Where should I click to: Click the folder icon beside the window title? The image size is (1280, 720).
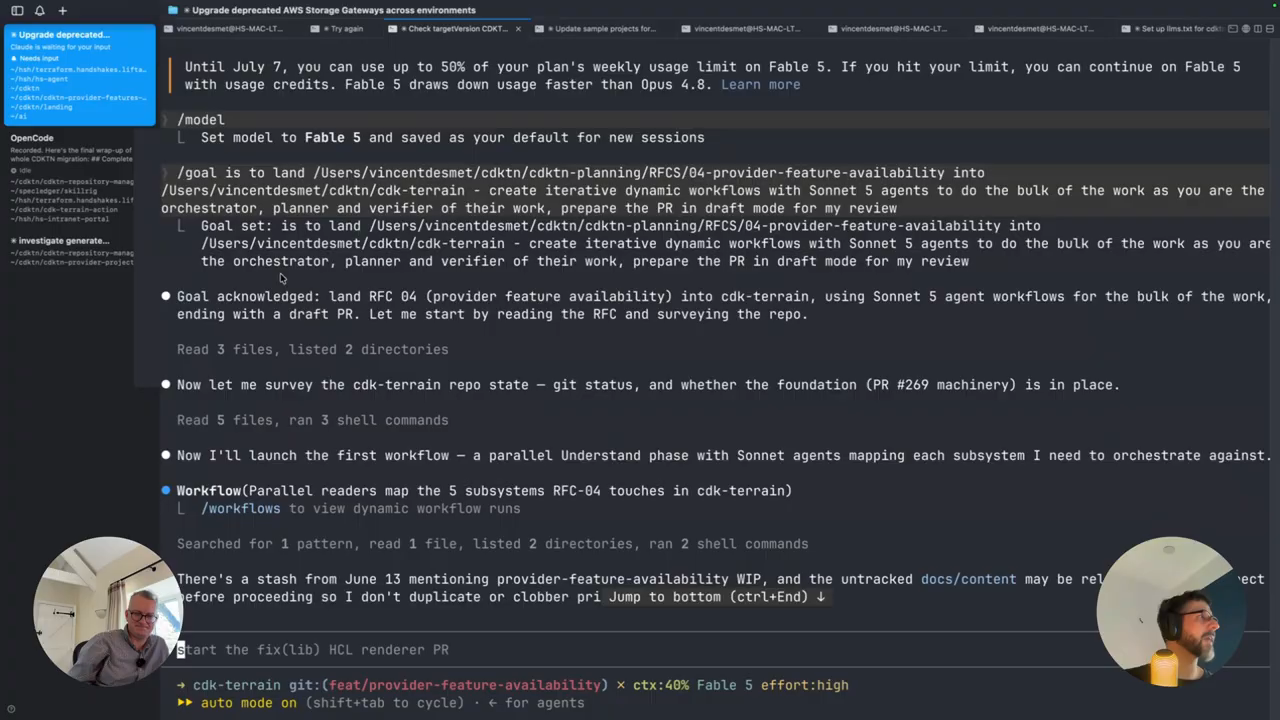point(173,10)
